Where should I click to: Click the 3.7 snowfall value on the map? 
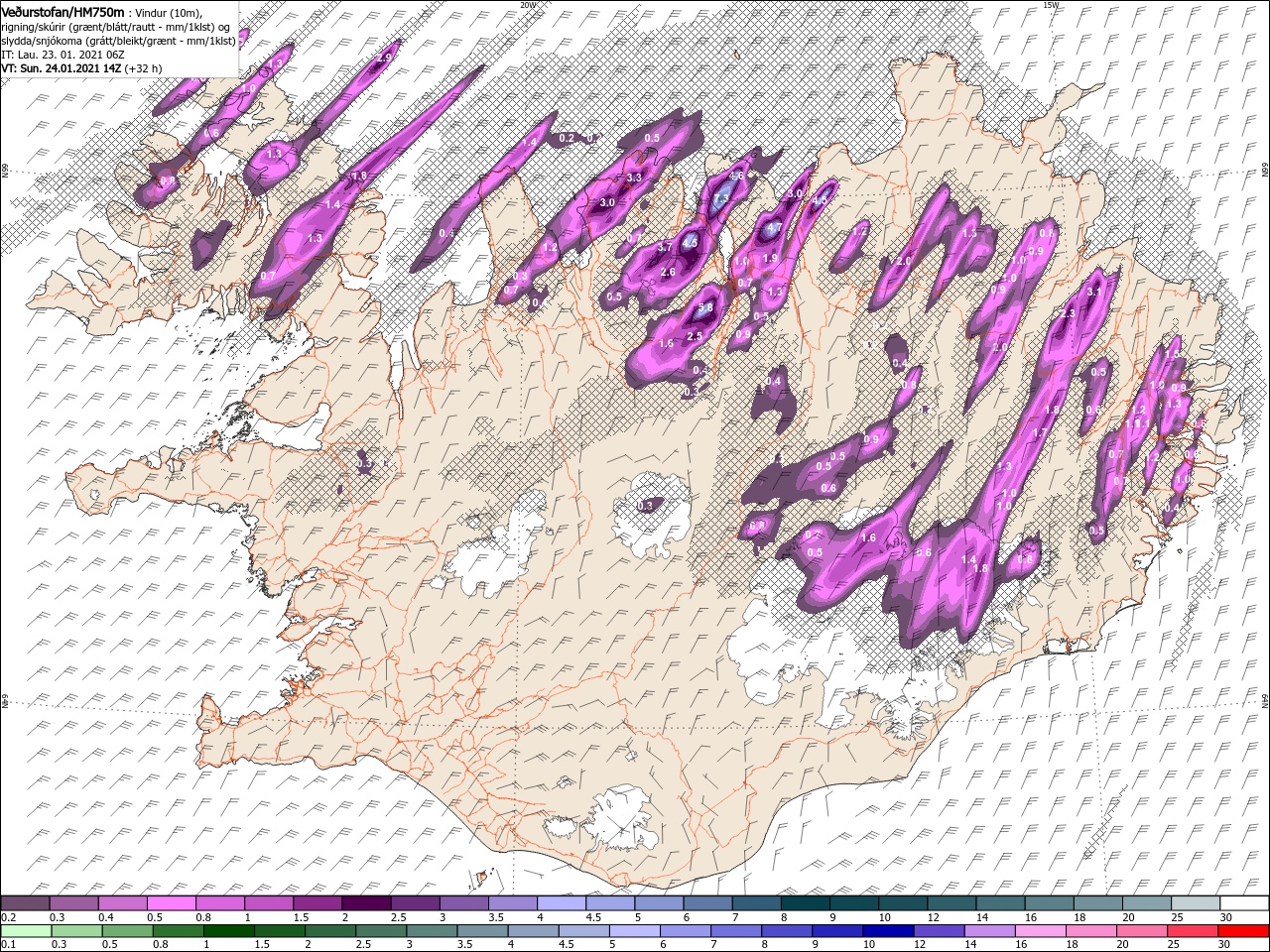click(x=665, y=247)
